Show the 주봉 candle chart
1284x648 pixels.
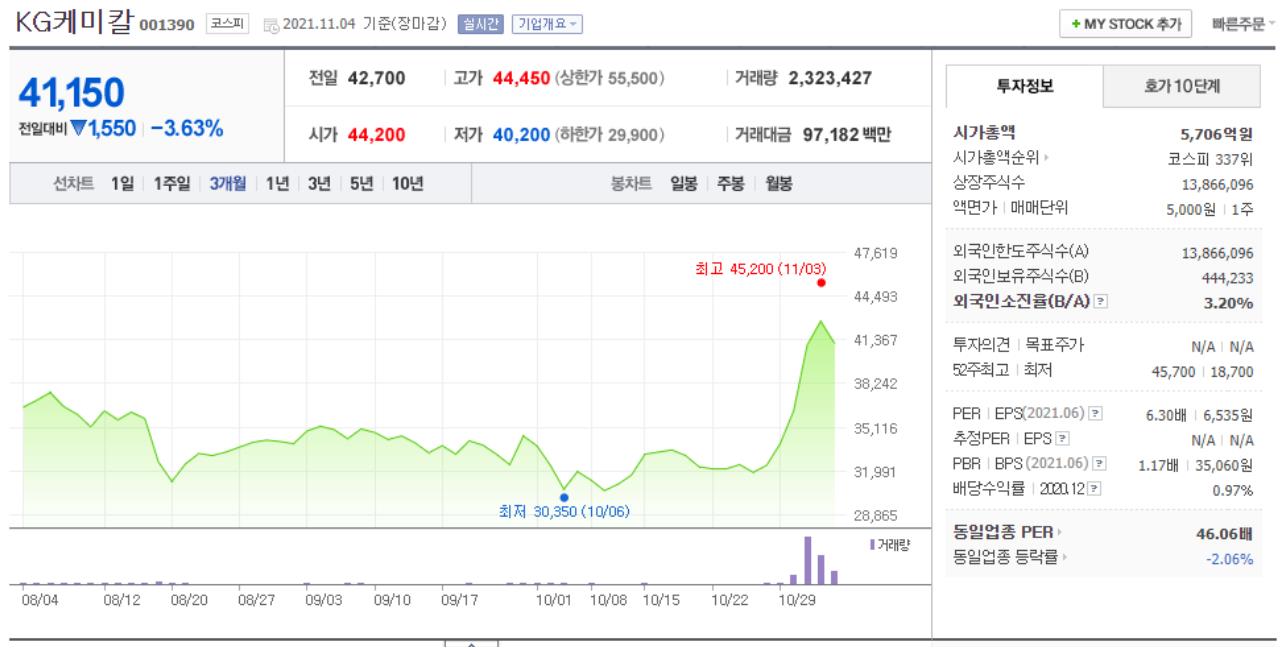(x=730, y=184)
